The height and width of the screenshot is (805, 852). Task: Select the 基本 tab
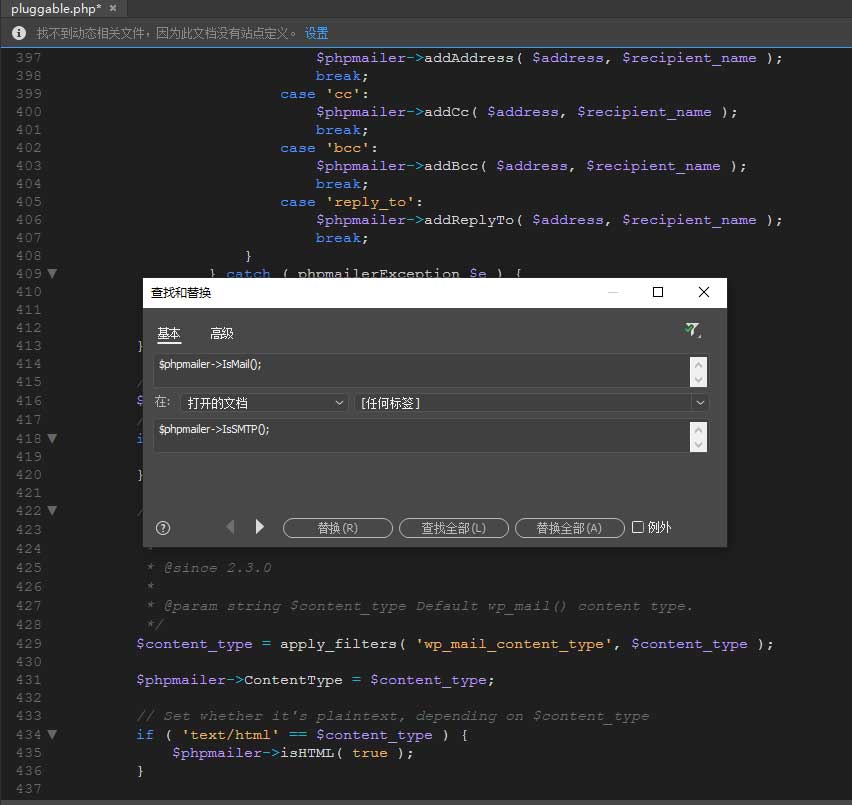[169, 334]
